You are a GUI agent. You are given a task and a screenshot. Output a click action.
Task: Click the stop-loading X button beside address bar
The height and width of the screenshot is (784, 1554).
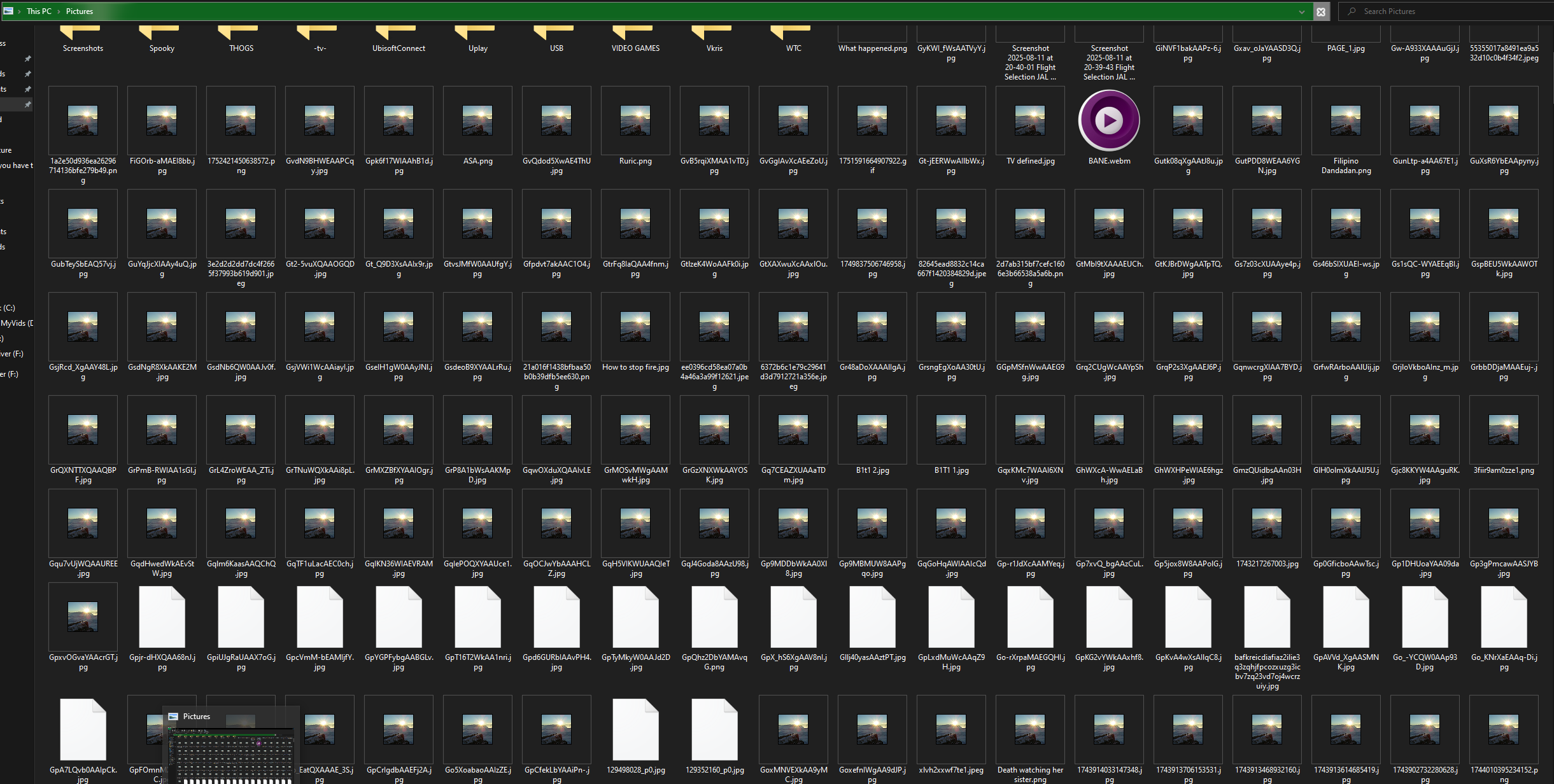tap(1321, 11)
